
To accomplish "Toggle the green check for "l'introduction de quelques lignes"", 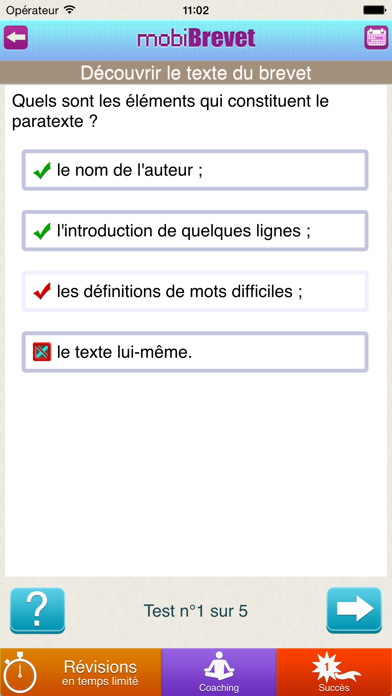I will 42,231.
